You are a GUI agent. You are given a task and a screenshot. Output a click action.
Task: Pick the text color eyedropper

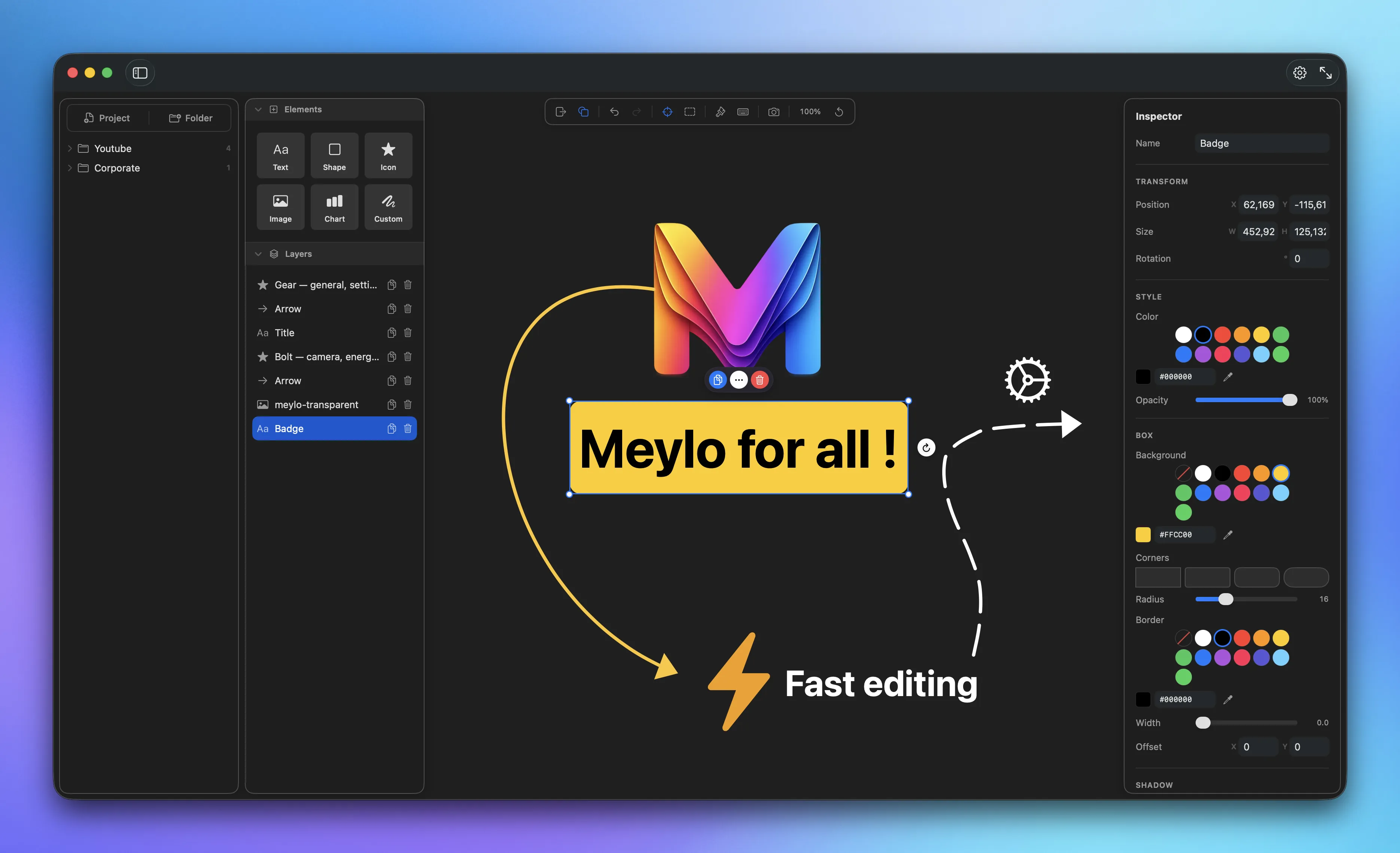coord(1228,376)
